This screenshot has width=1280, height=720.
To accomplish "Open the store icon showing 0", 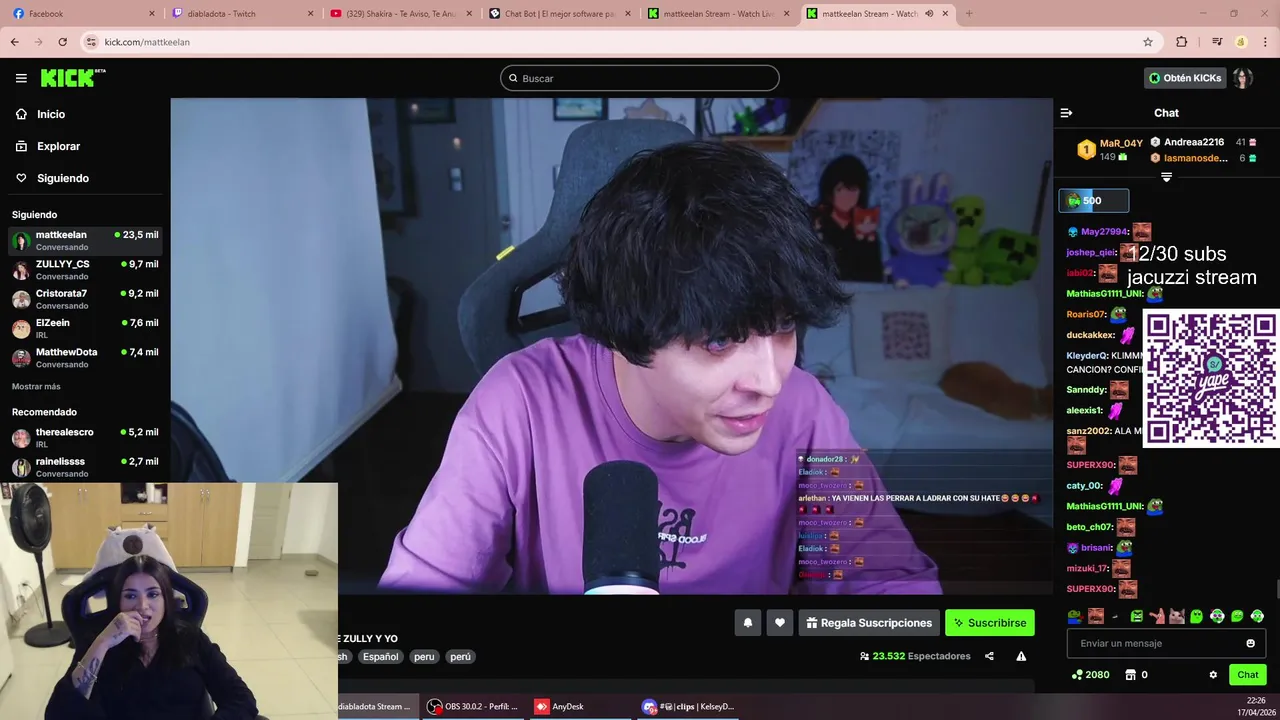I will coord(1136,675).
